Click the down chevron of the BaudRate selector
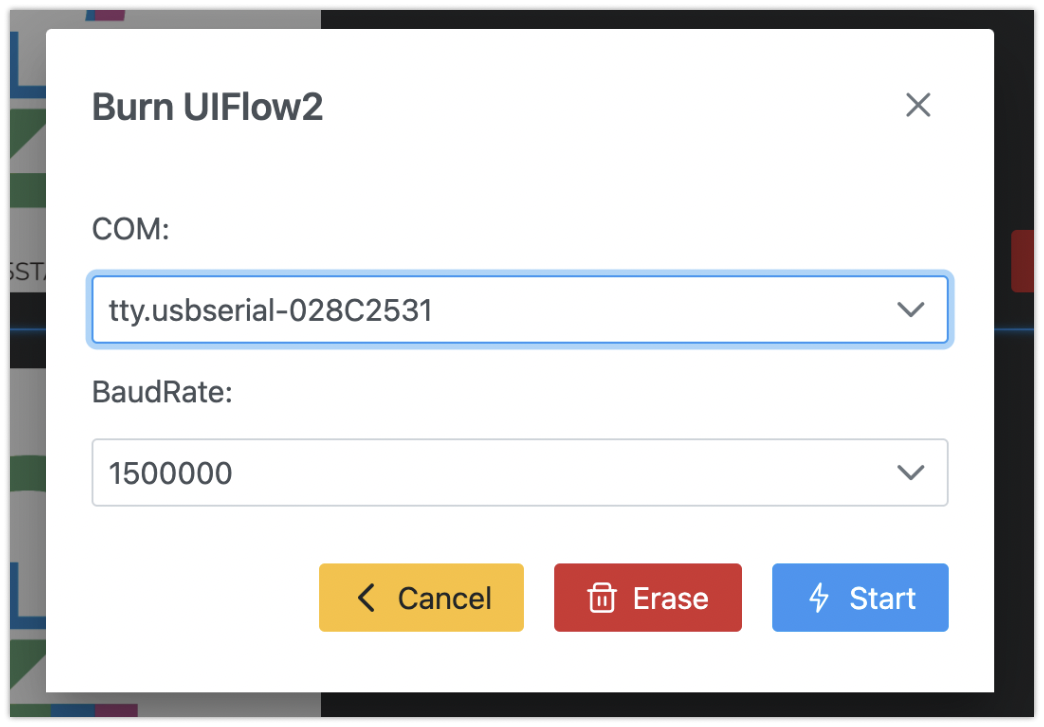Screen dimensions: 1044x727 [x=911, y=472]
